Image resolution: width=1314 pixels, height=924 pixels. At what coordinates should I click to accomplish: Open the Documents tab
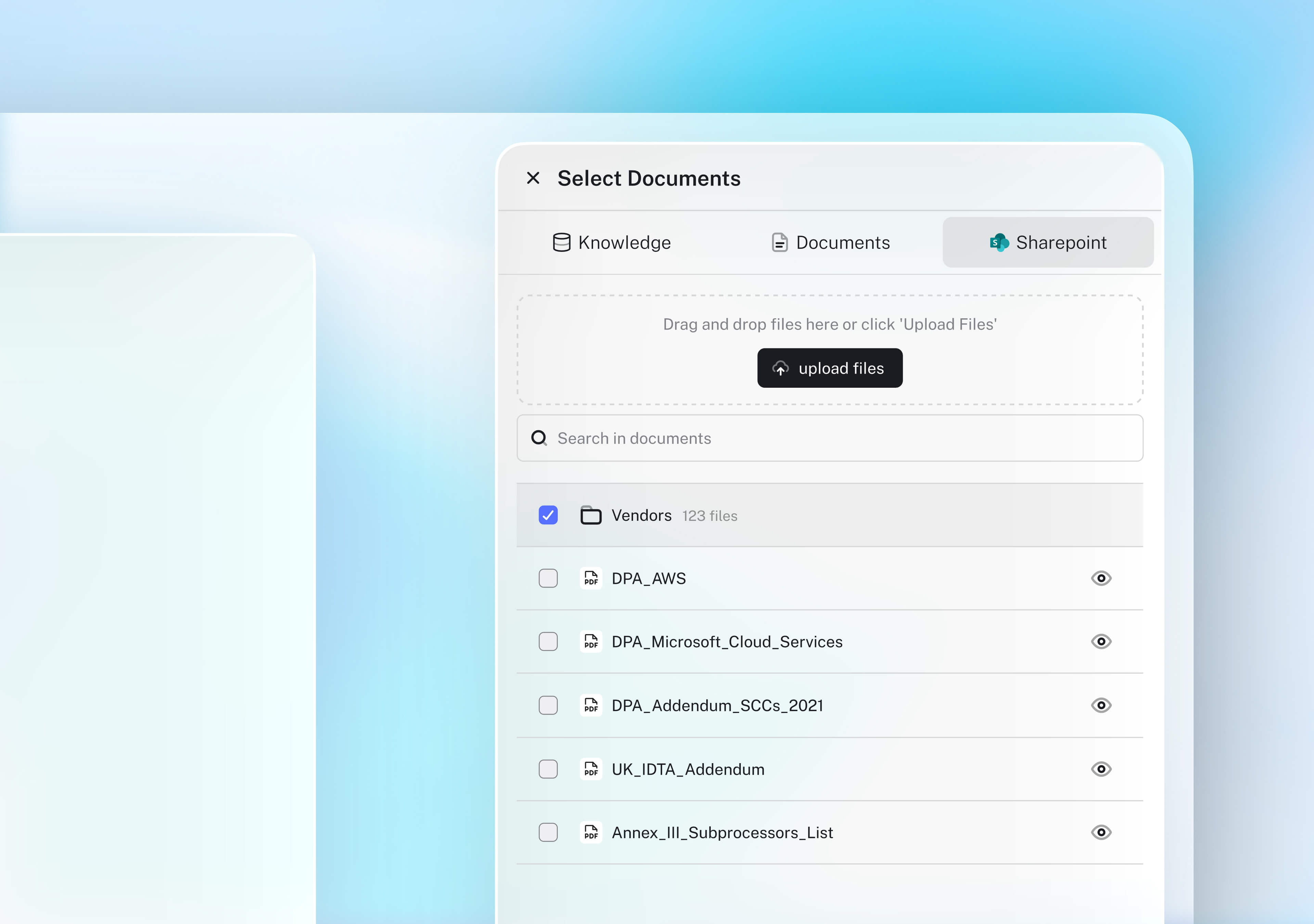pyautogui.click(x=830, y=242)
